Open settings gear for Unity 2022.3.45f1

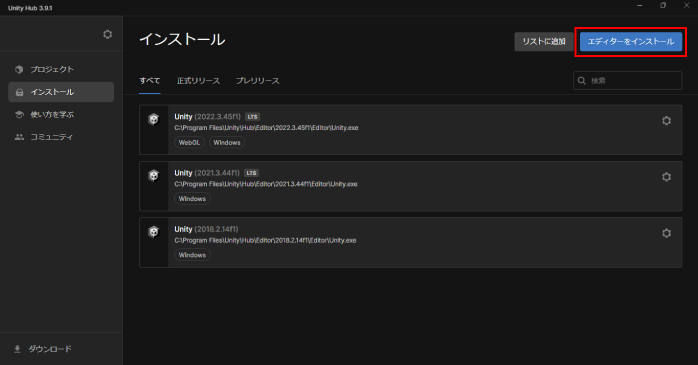point(666,121)
